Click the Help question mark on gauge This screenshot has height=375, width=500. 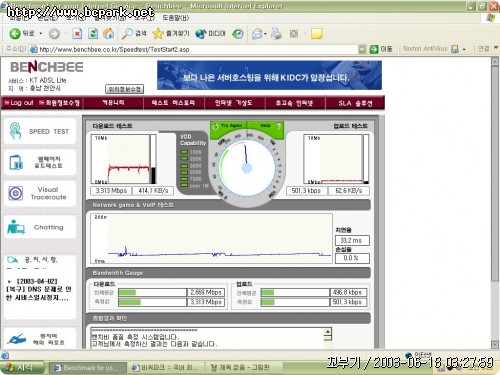(278, 126)
